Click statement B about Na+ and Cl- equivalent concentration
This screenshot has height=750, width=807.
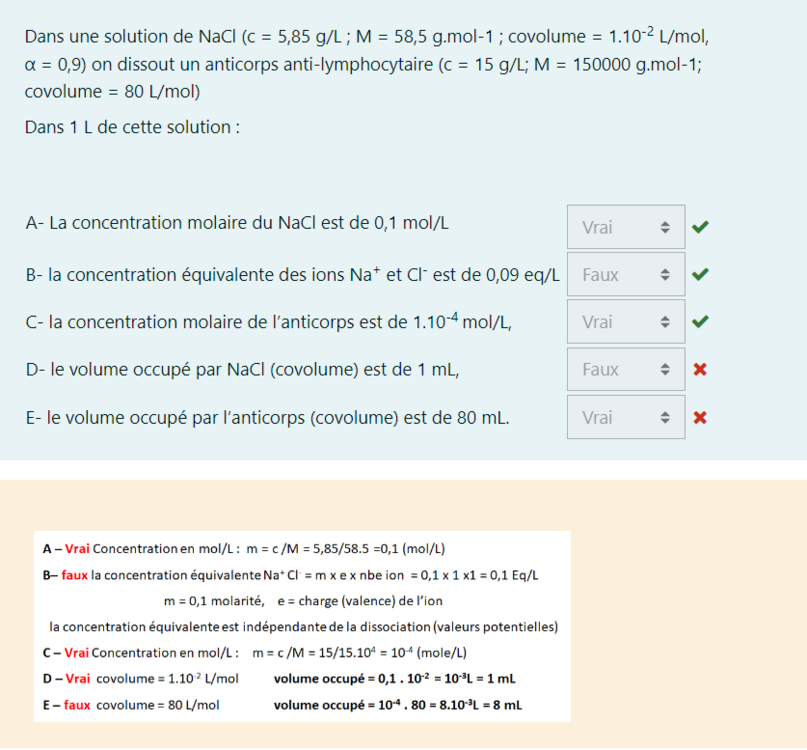pyautogui.click(x=291, y=273)
